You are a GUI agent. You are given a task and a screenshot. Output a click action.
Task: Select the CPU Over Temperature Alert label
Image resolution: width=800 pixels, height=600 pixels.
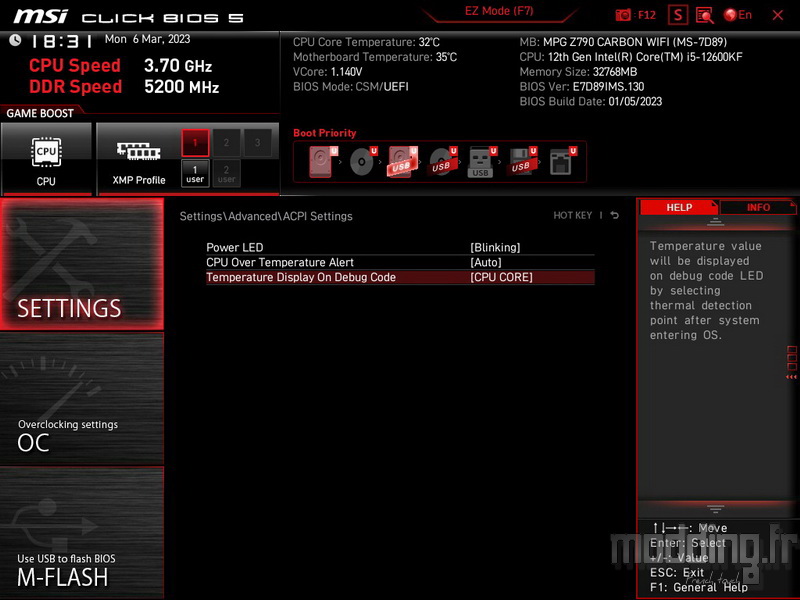click(280, 262)
